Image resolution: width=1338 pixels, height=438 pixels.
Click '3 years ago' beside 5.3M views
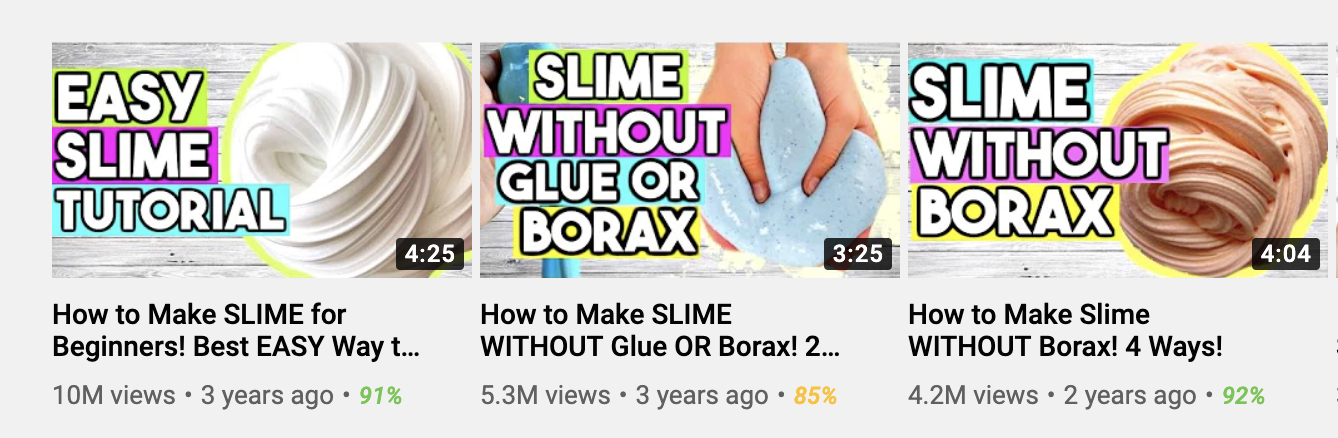pyautogui.click(x=702, y=396)
